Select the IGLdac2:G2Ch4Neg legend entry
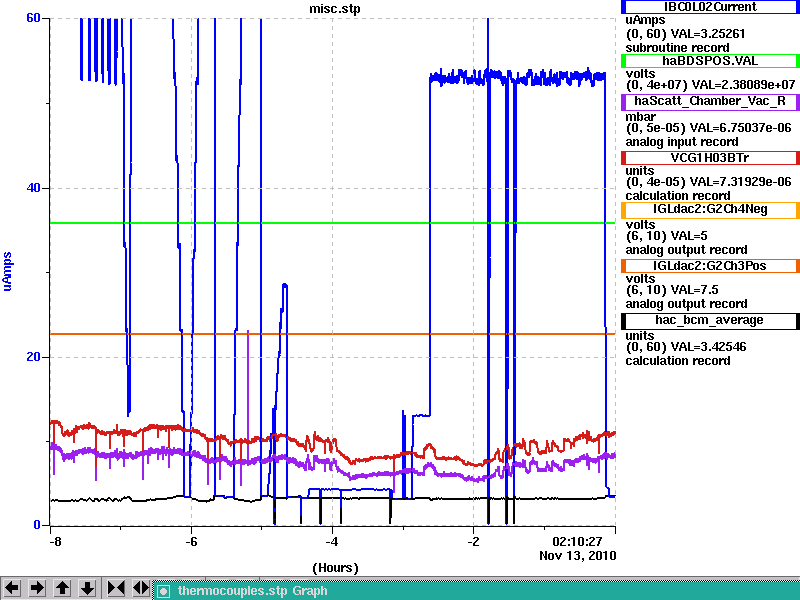The image size is (800, 600). point(710,209)
